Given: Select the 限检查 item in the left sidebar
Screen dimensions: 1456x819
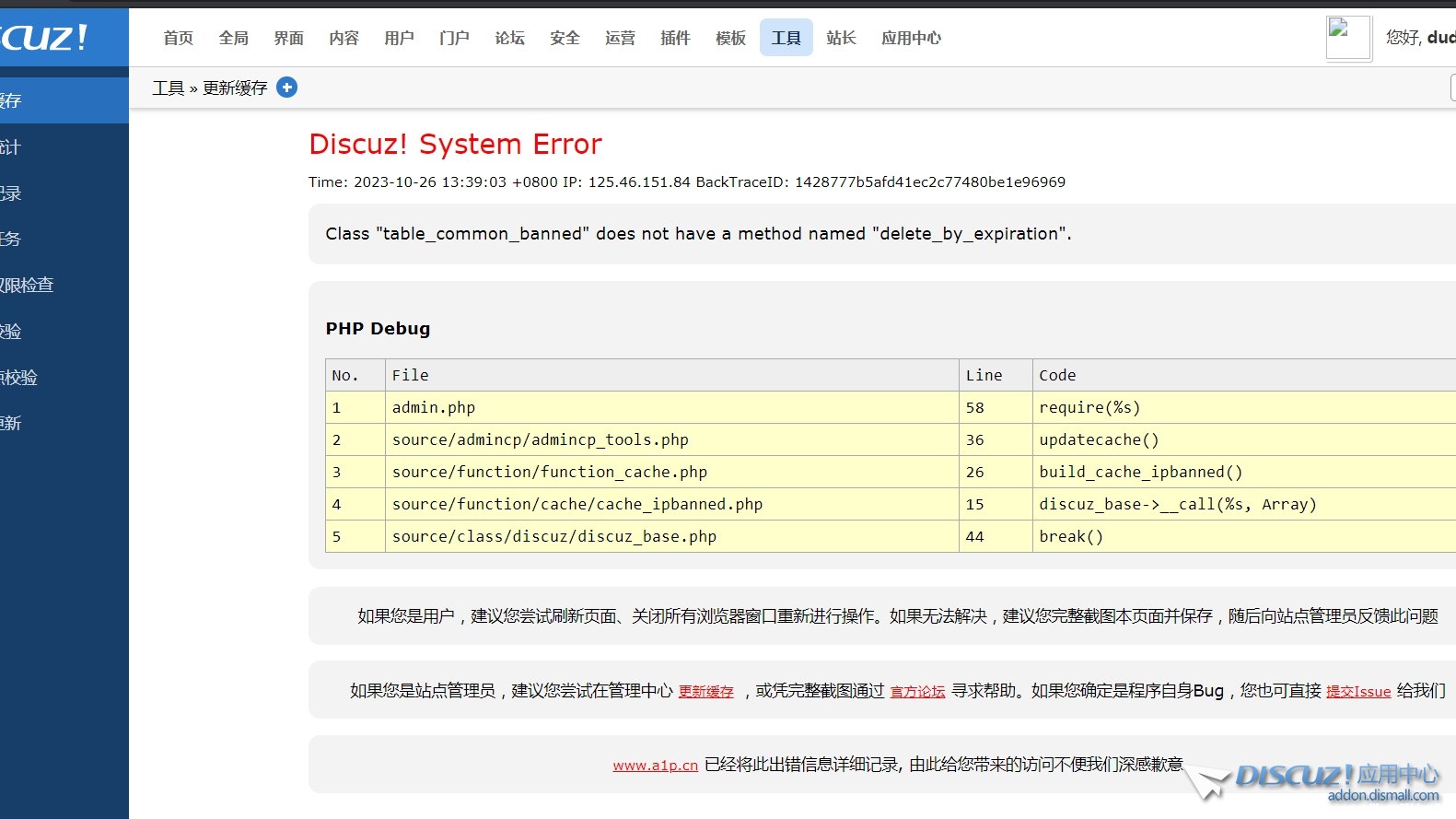Looking at the screenshot, I should [x=28, y=286].
